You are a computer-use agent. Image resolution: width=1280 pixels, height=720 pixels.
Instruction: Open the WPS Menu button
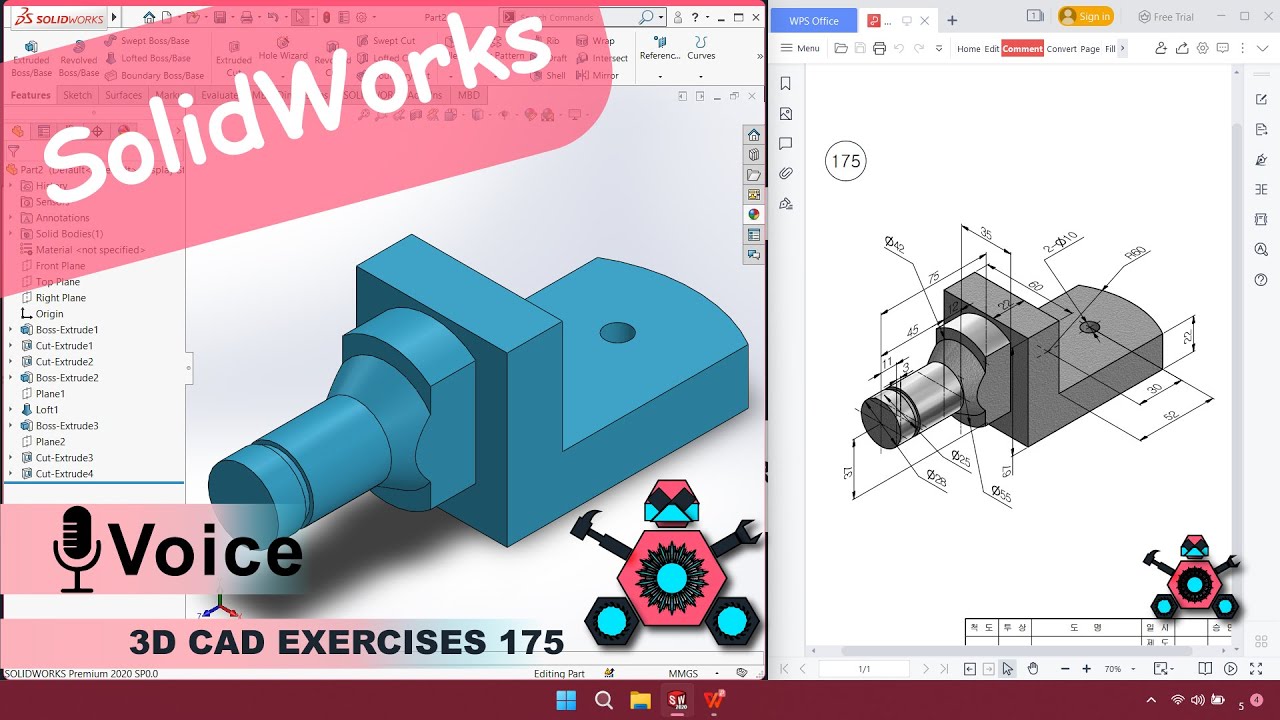[800, 48]
